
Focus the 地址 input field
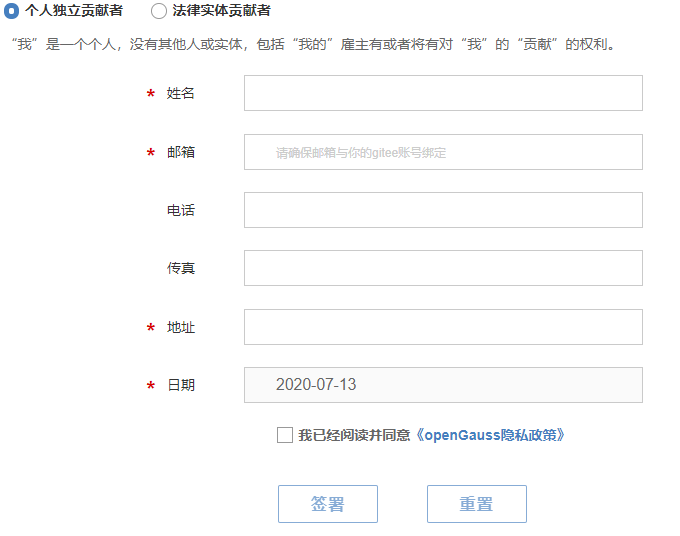click(x=443, y=327)
